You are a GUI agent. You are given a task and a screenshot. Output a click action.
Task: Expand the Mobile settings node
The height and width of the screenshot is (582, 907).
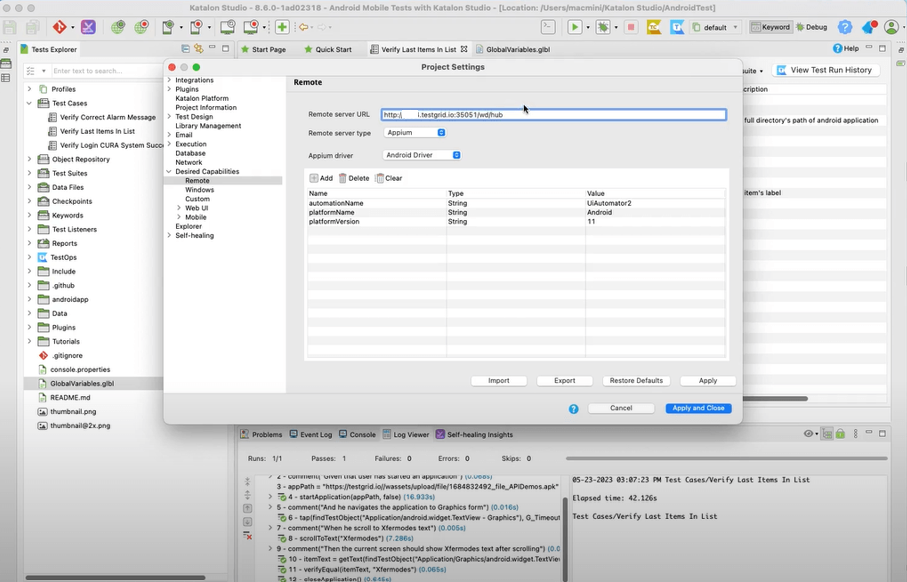pos(179,218)
